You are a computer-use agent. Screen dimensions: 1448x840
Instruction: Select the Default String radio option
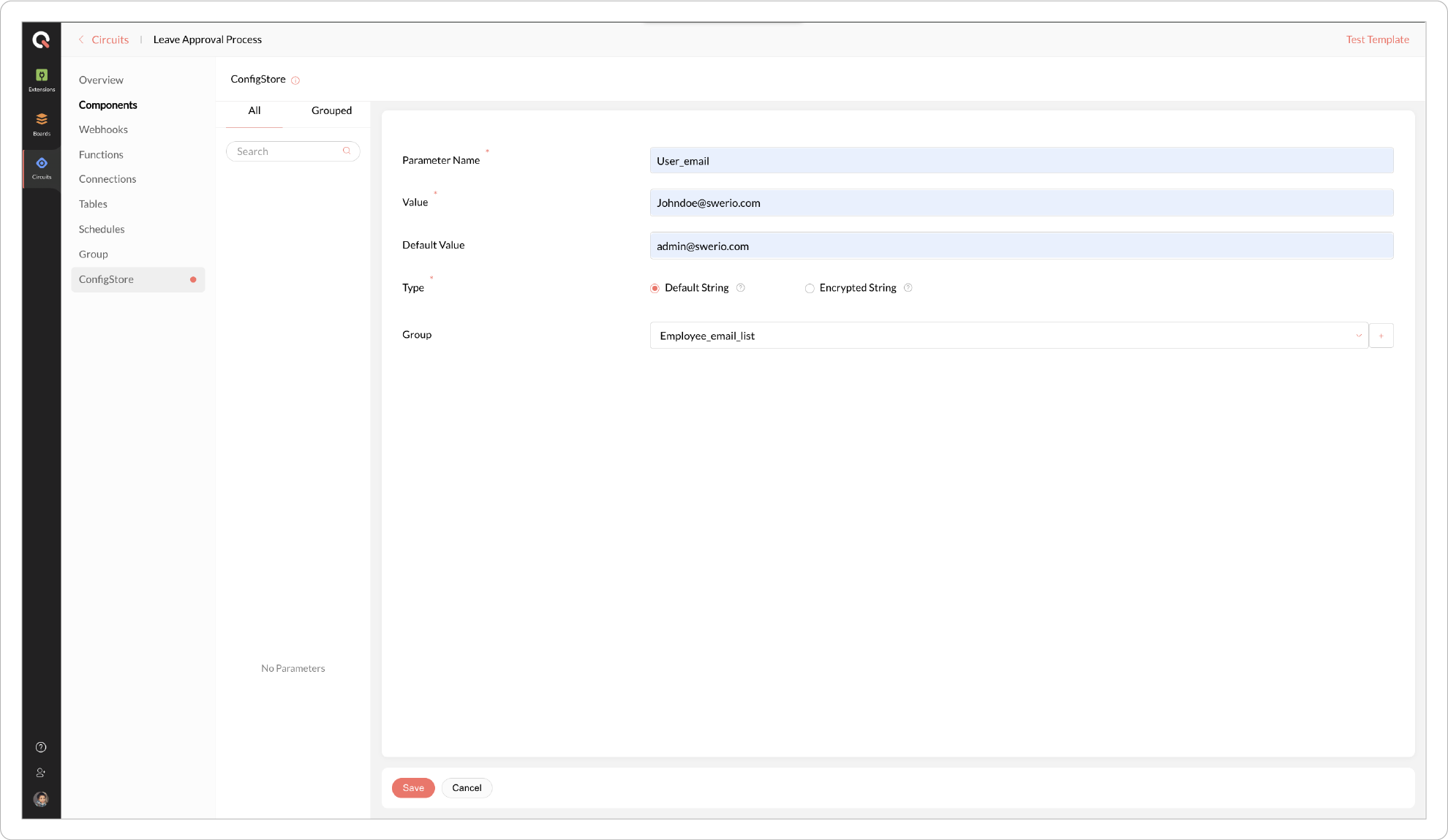[655, 288]
